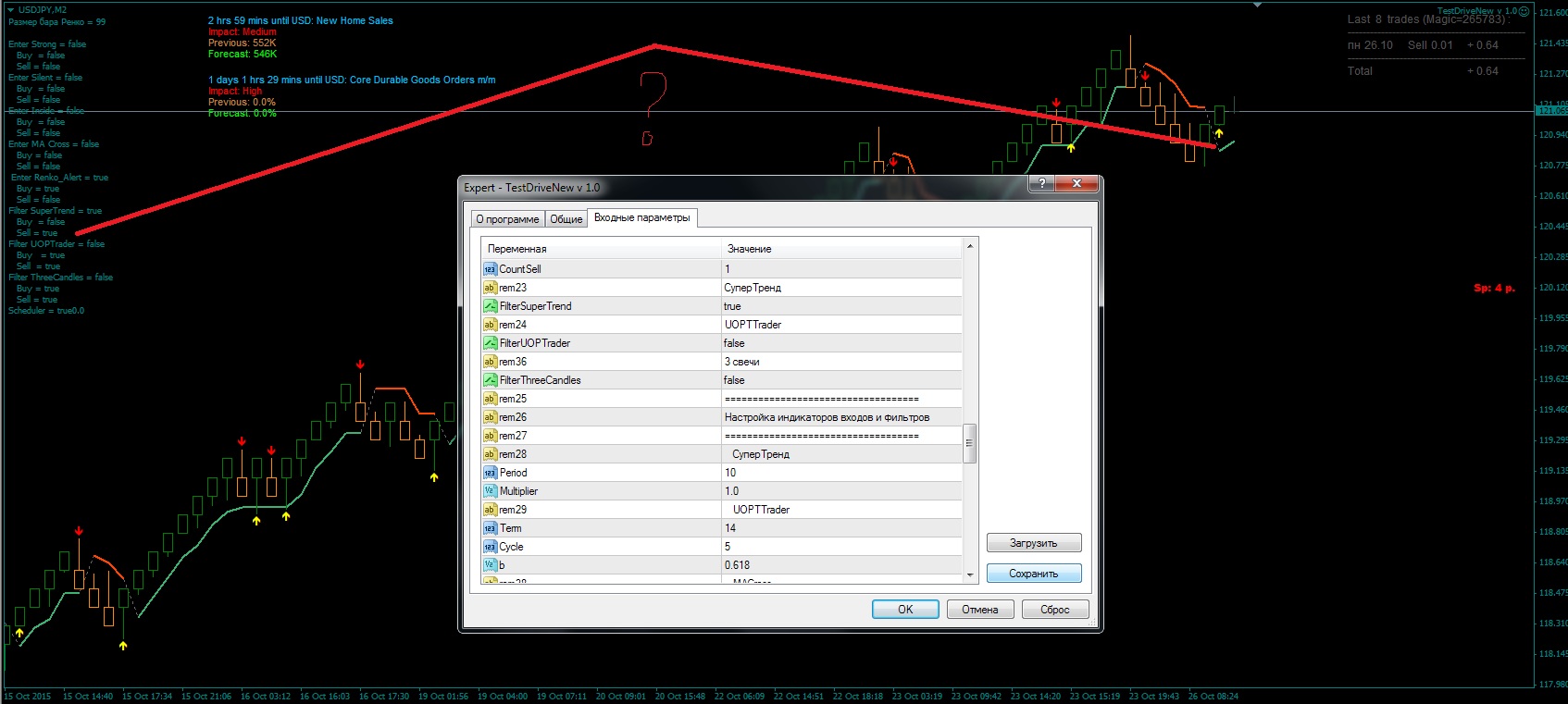
Task: Click the New Home Sales news line
Action: click(301, 20)
